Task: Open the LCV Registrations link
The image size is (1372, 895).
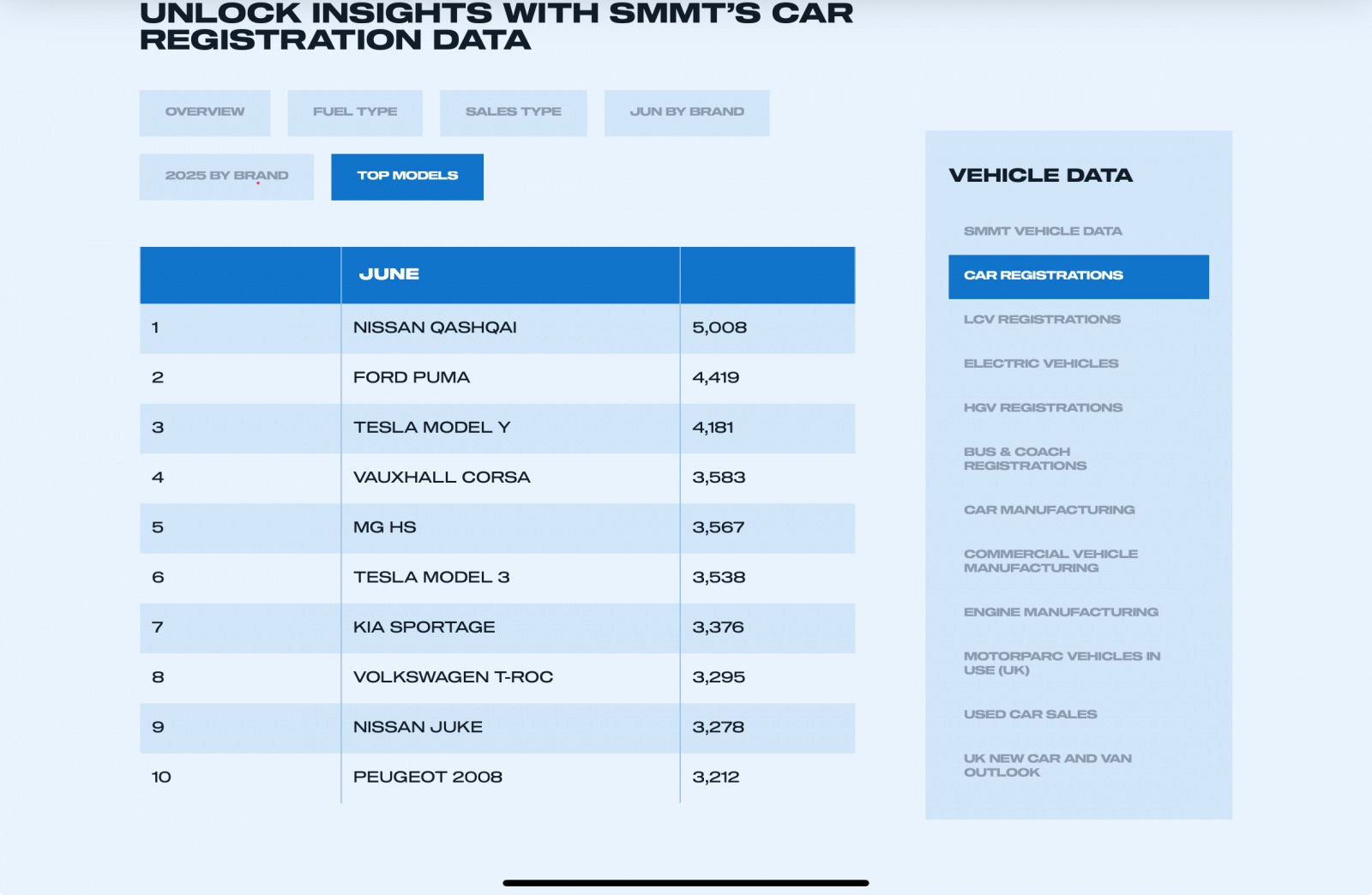Action: point(1042,320)
